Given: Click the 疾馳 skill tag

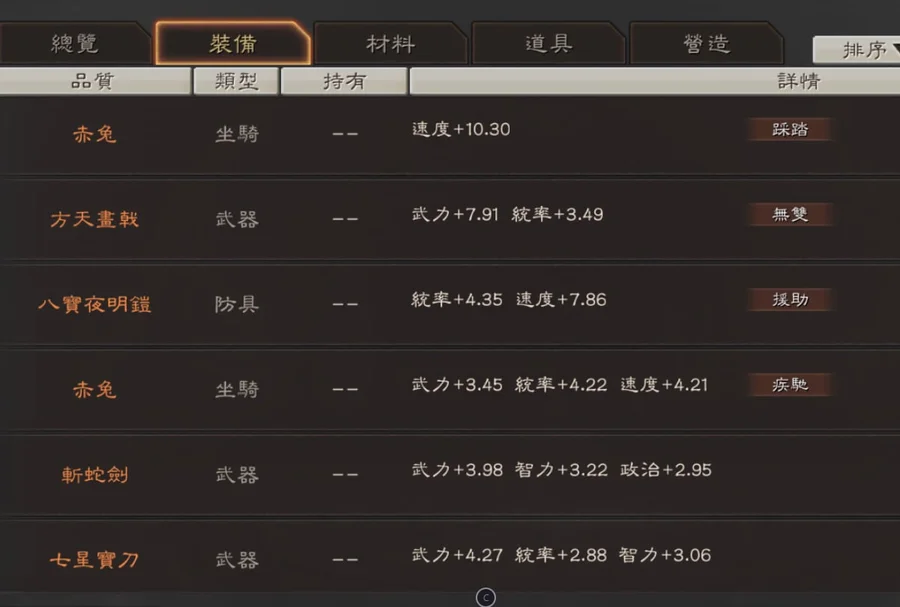Looking at the screenshot, I should pyautogui.click(x=790, y=384).
